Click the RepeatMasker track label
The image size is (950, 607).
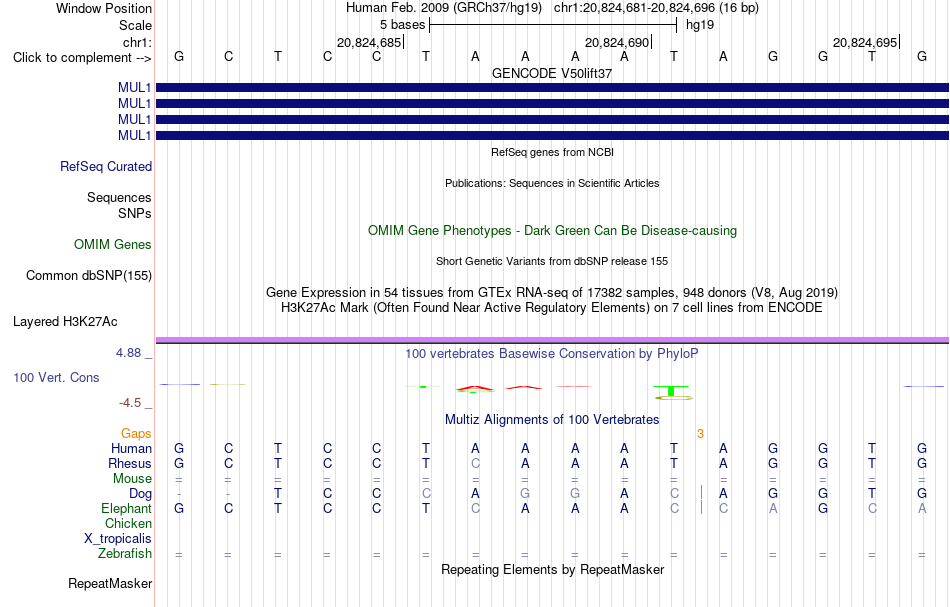tap(110, 584)
